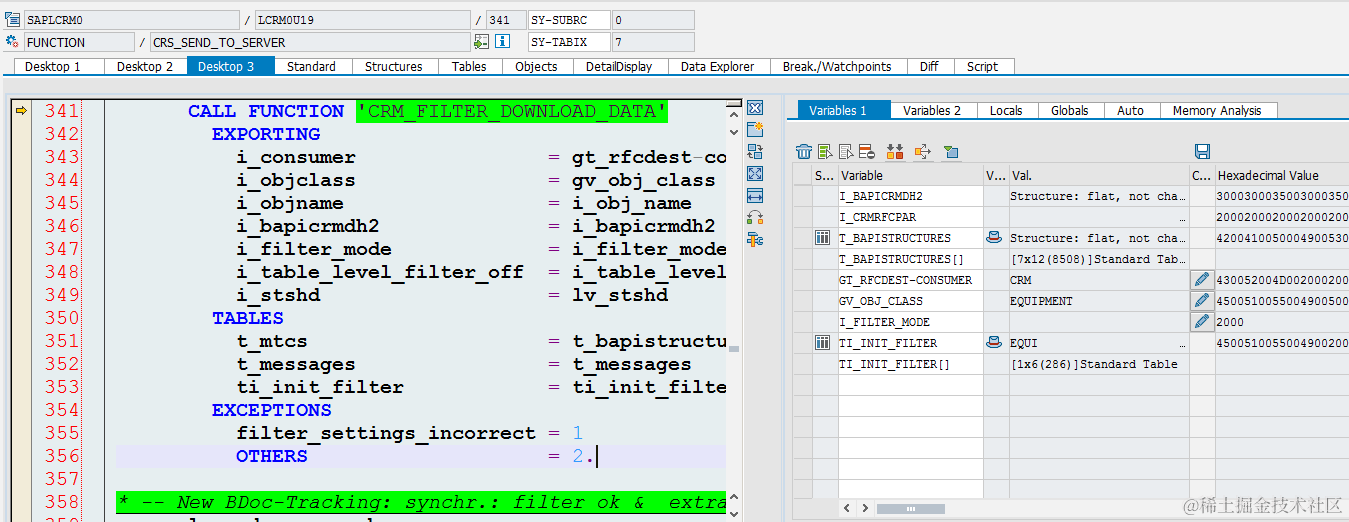
Task: Click the SY-TABIX variable field
Action: point(569,42)
